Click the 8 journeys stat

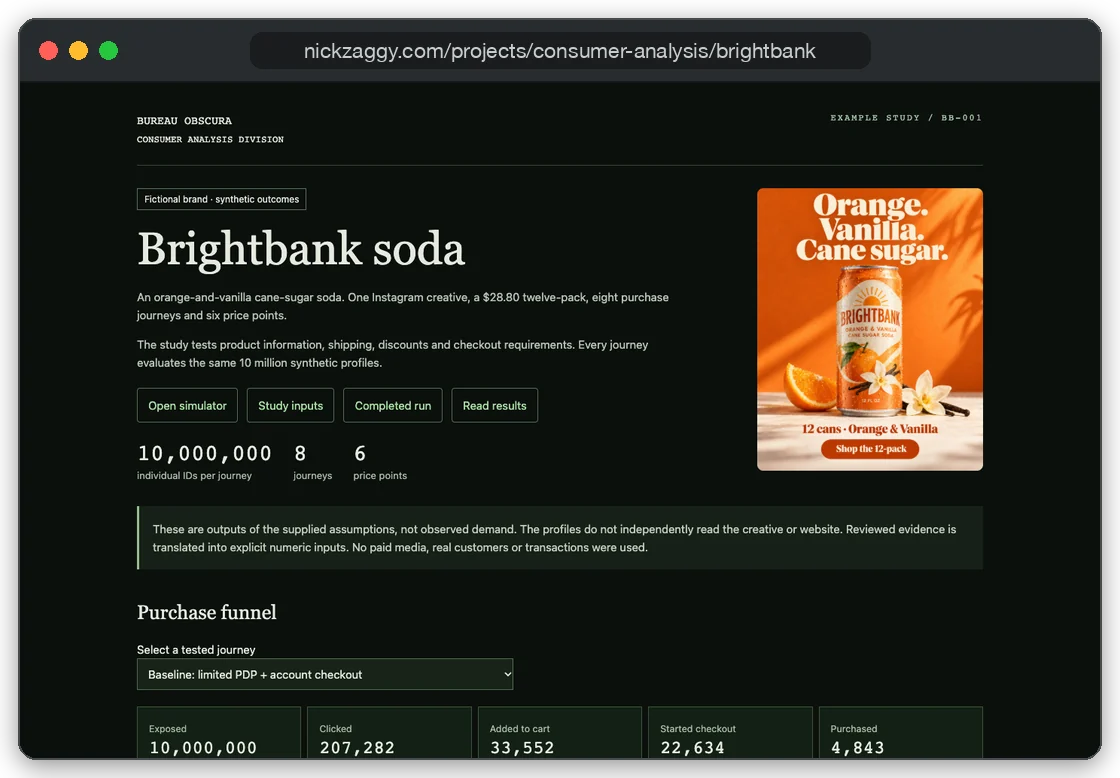pyautogui.click(x=312, y=462)
